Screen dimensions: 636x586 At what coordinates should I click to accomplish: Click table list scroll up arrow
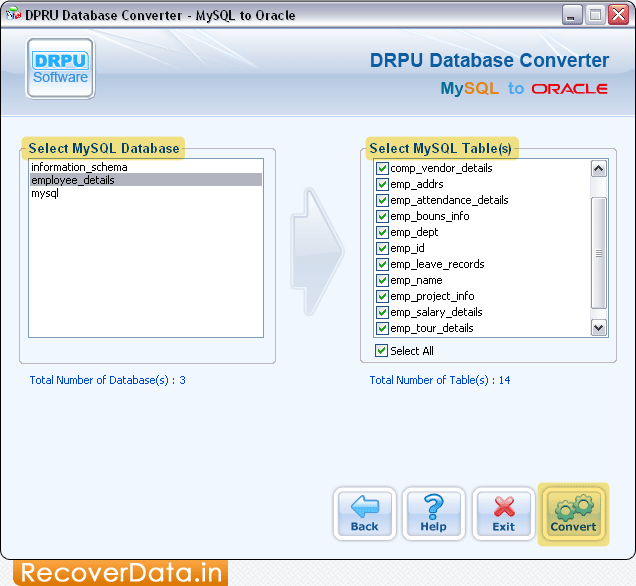tap(599, 168)
